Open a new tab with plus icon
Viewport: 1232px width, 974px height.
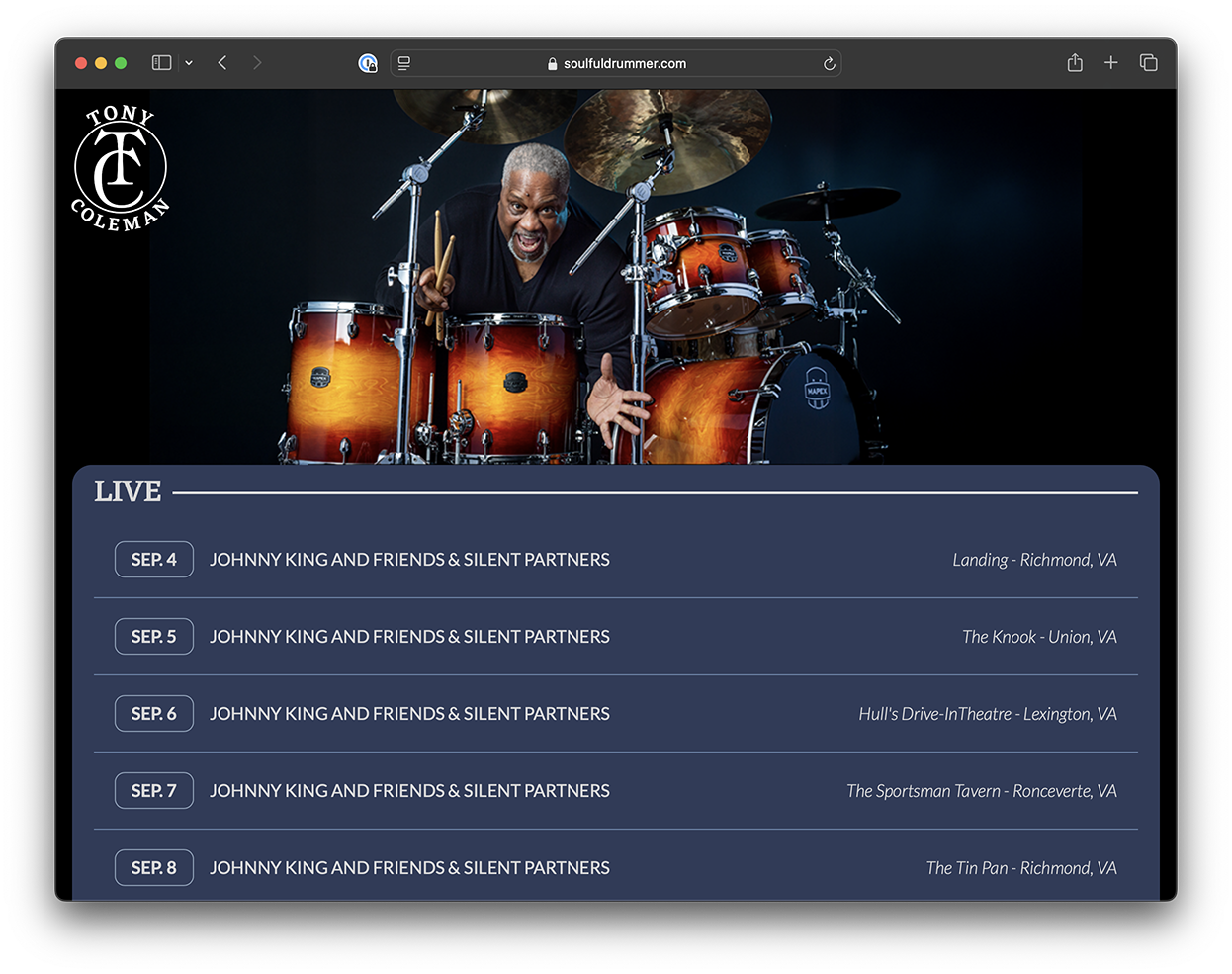(x=1111, y=63)
